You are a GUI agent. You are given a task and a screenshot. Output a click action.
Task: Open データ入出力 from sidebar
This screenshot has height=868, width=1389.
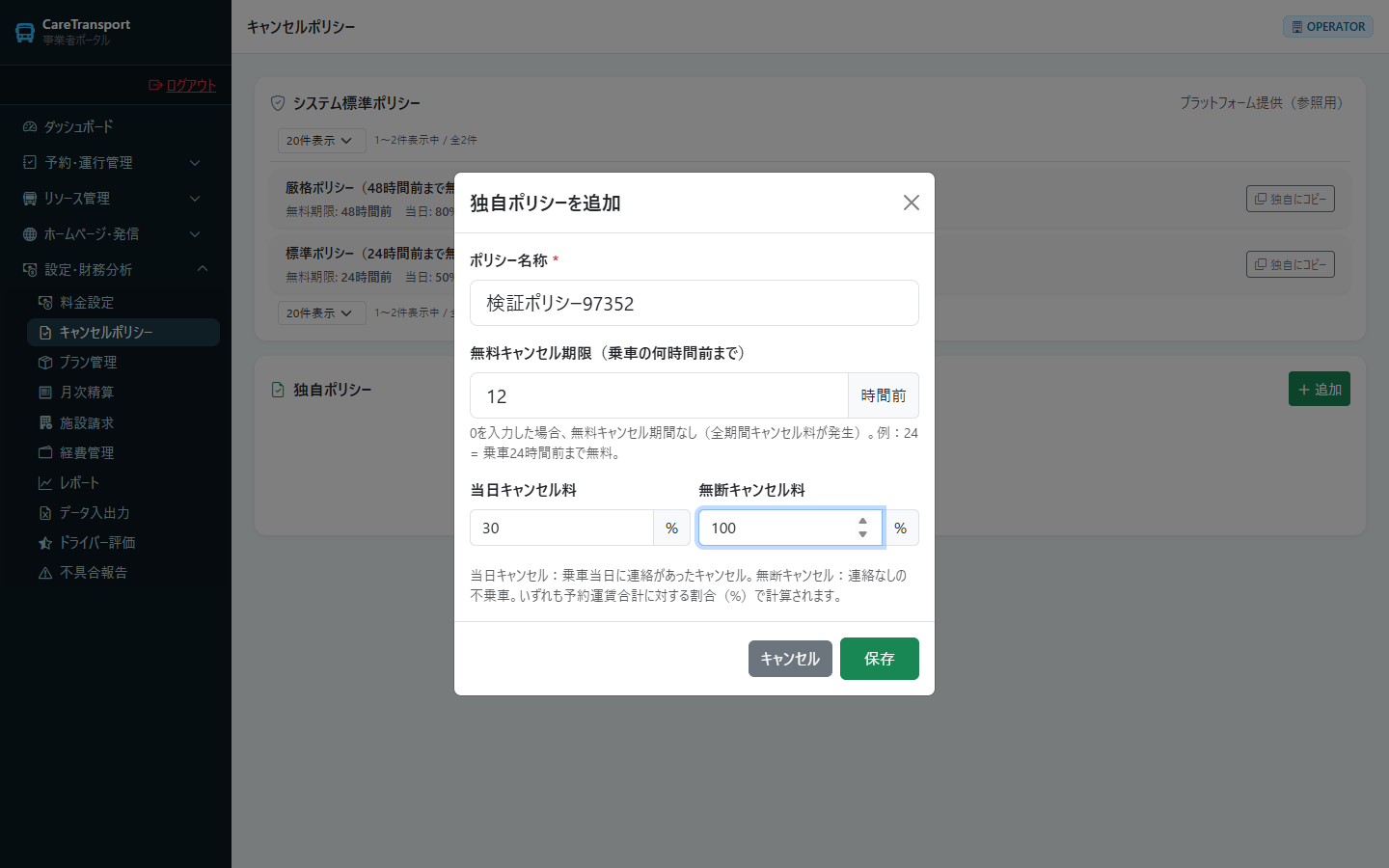[x=123, y=512]
